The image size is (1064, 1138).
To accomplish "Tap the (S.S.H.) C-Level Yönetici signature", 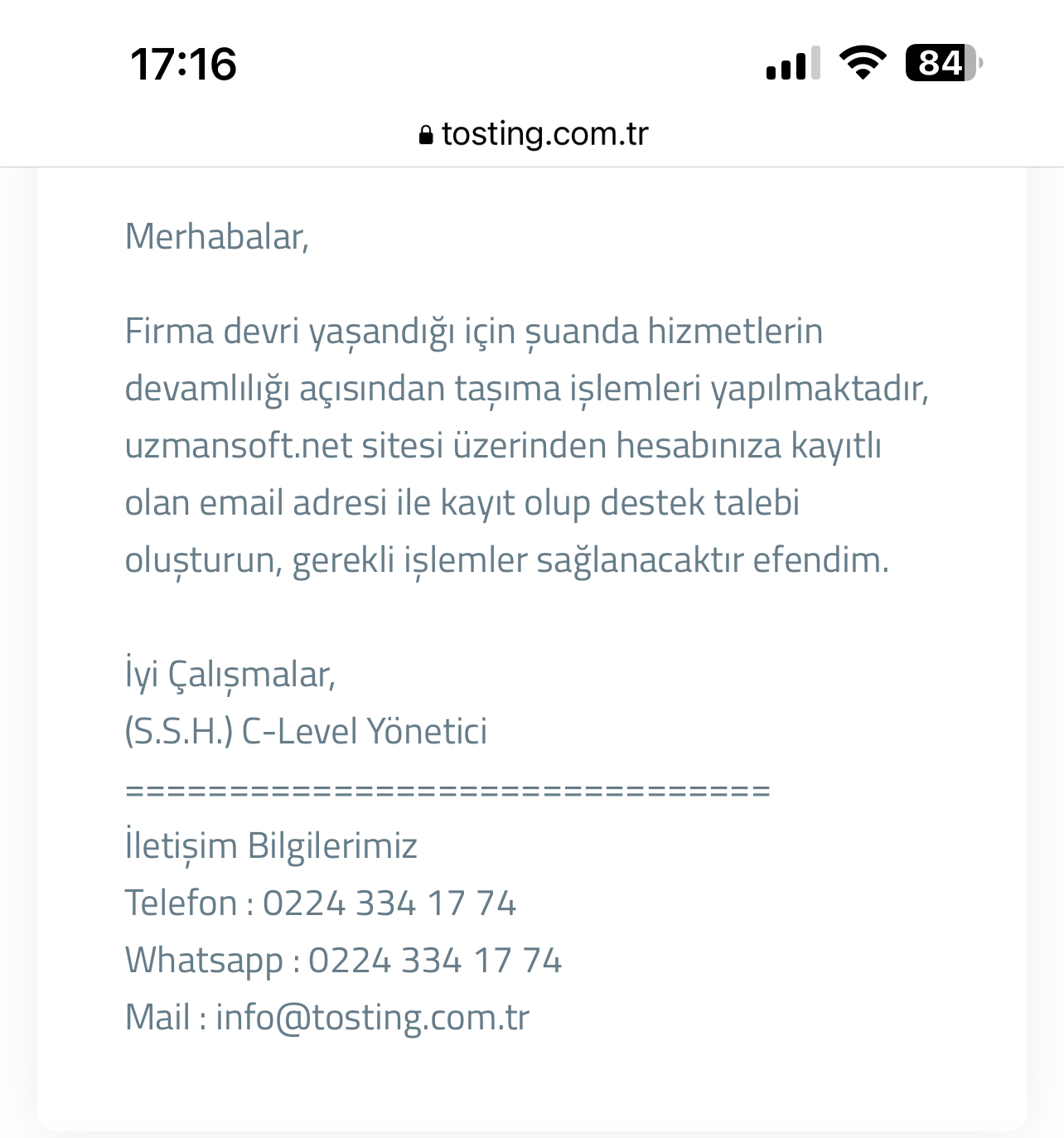I will [x=306, y=732].
